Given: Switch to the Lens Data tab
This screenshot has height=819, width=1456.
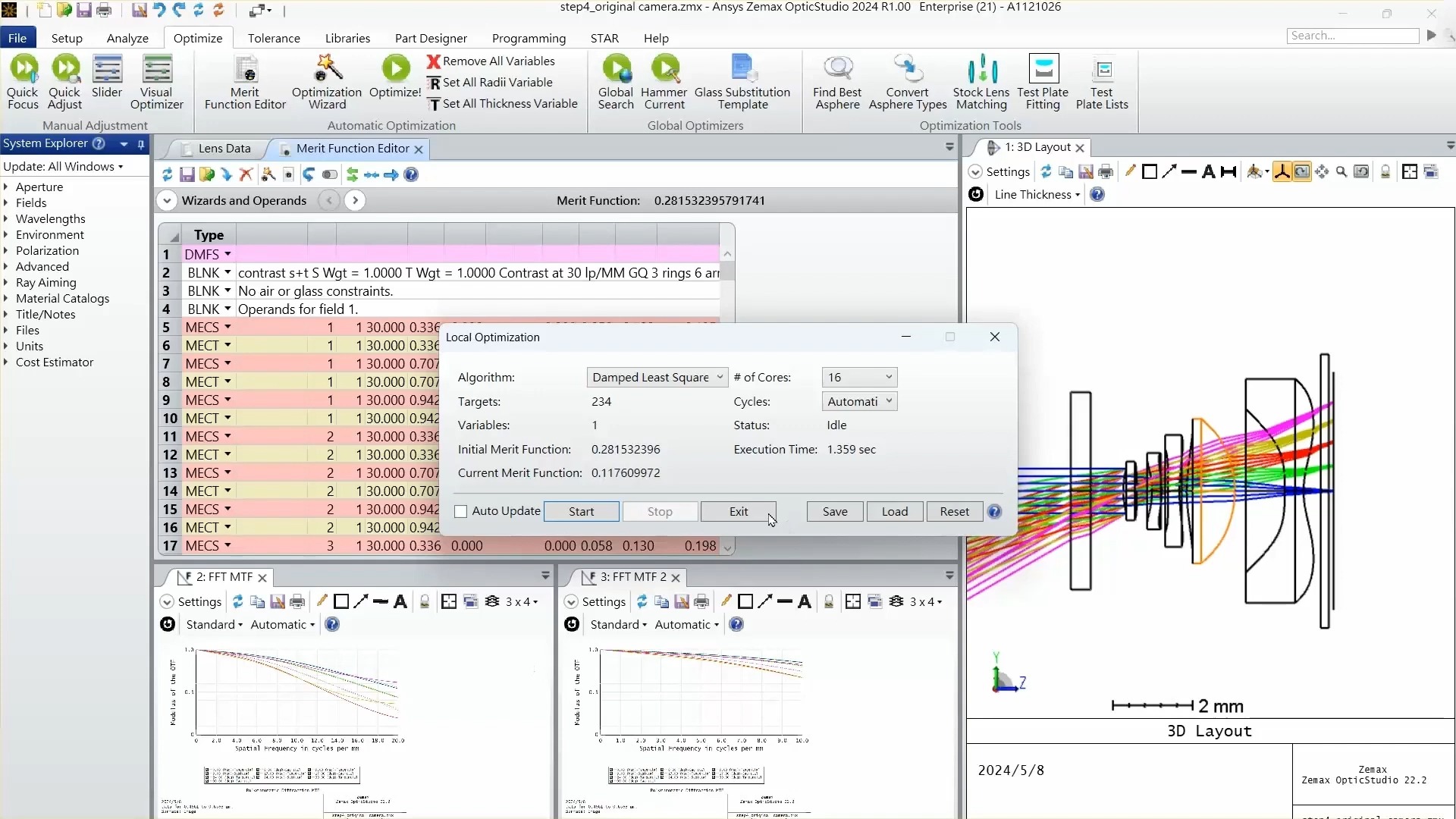Looking at the screenshot, I should 224,149.
